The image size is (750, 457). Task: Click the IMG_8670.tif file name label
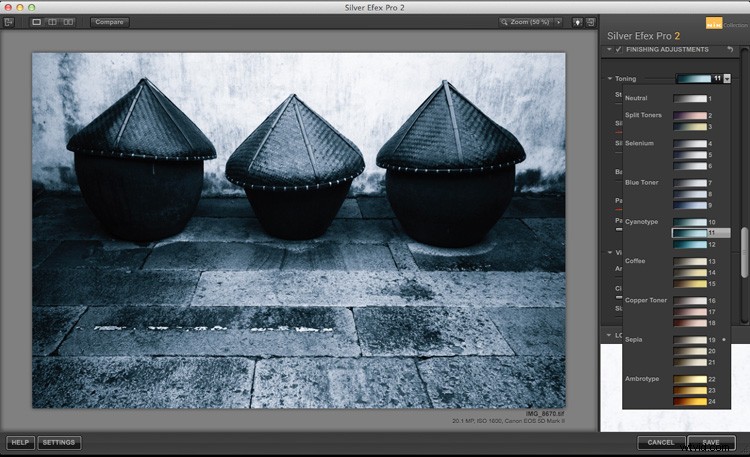point(545,414)
